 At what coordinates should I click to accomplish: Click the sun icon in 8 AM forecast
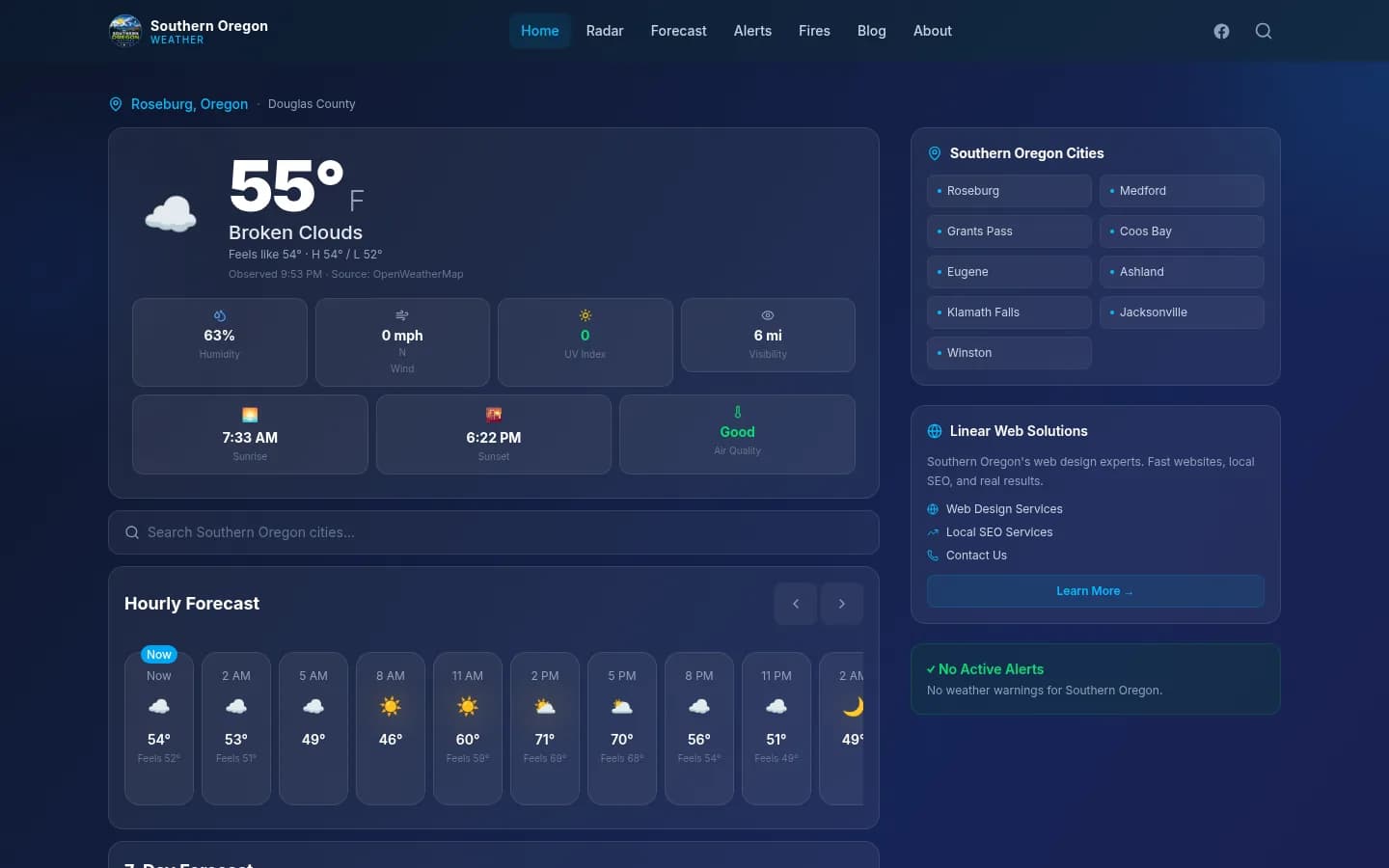coord(391,707)
